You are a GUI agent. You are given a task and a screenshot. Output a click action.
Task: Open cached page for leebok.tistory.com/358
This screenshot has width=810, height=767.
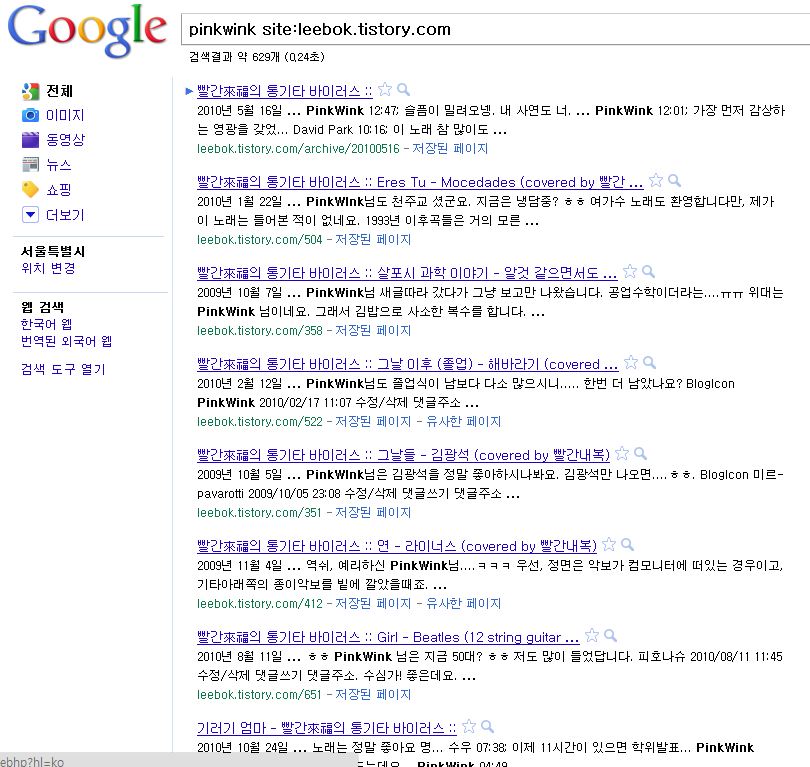[x=373, y=331]
